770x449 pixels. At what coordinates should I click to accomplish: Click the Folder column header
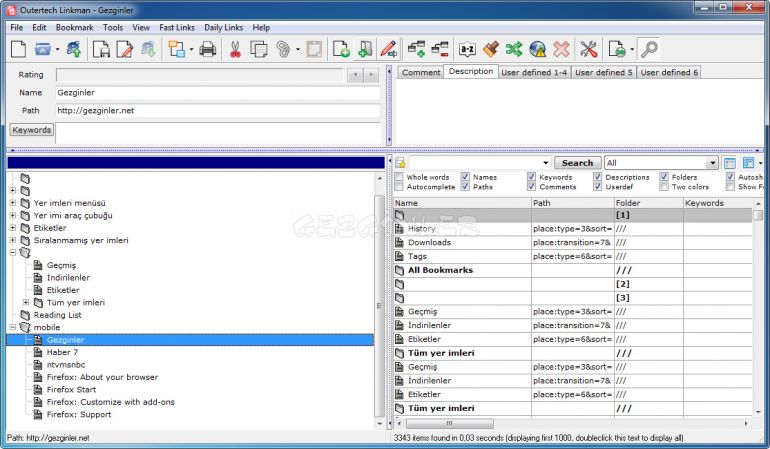tap(648, 203)
